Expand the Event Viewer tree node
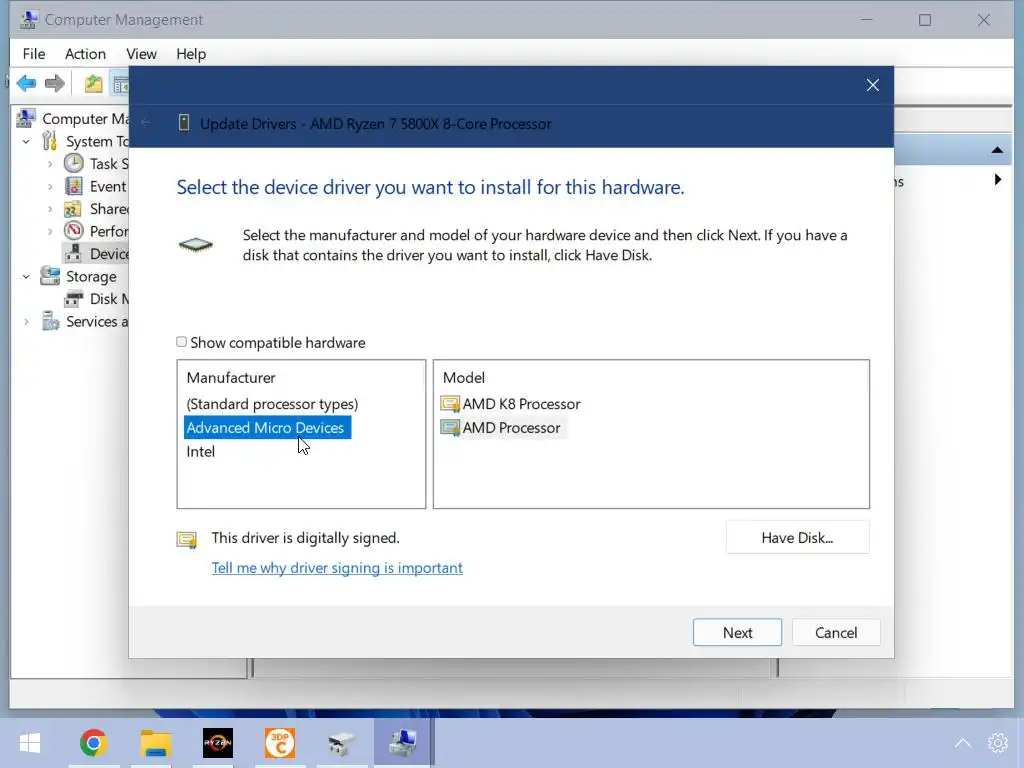This screenshot has width=1024, height=768. pyautogui.click(x=50, y=187)
